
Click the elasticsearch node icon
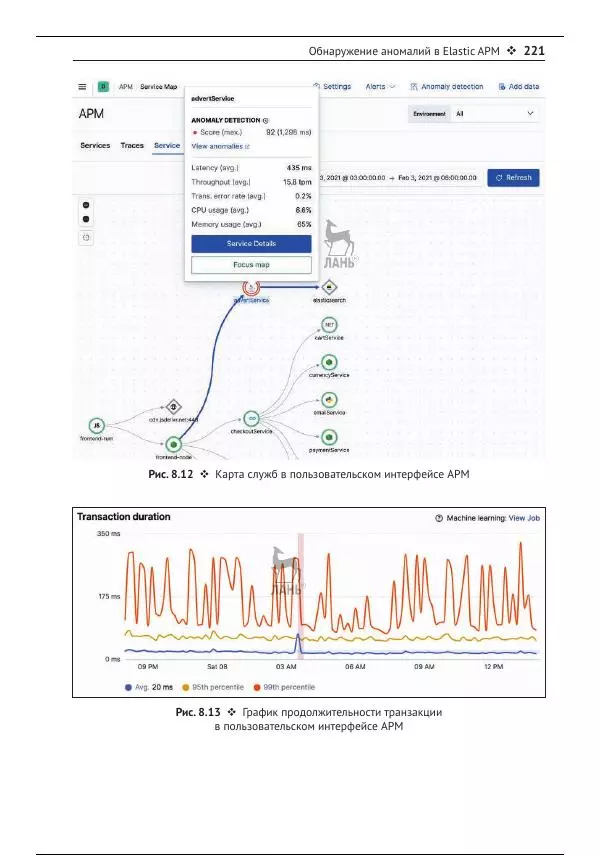tap(328, 287)
